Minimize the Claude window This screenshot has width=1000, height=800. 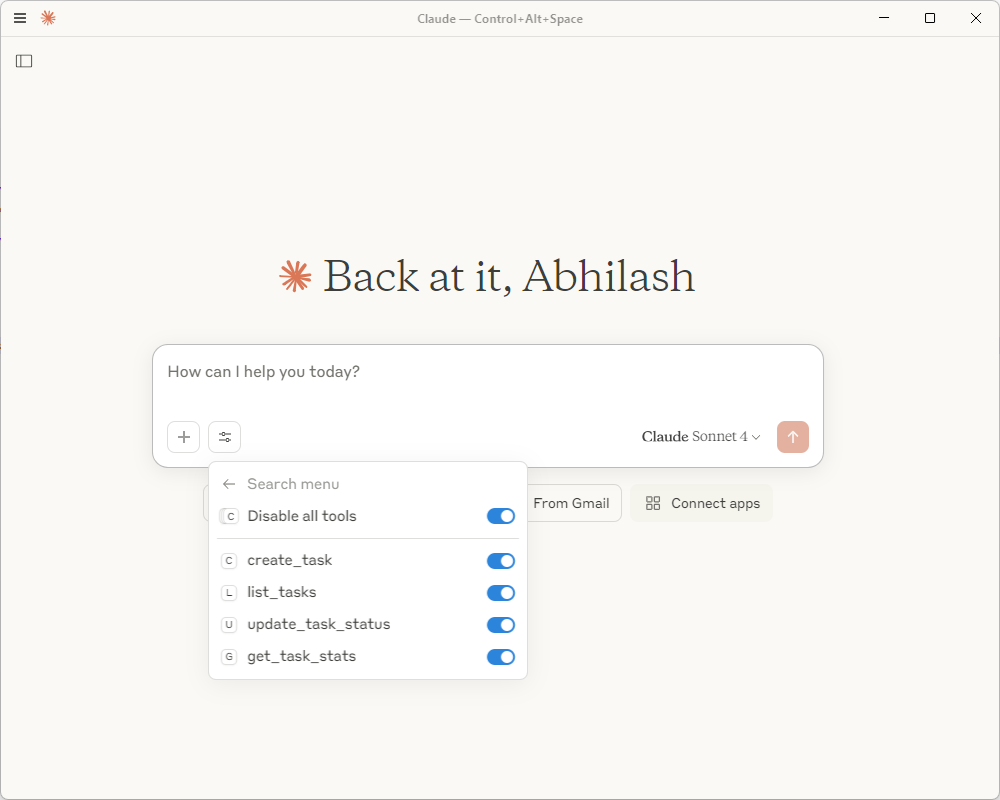pyautogui.click(x=884, y=18)
